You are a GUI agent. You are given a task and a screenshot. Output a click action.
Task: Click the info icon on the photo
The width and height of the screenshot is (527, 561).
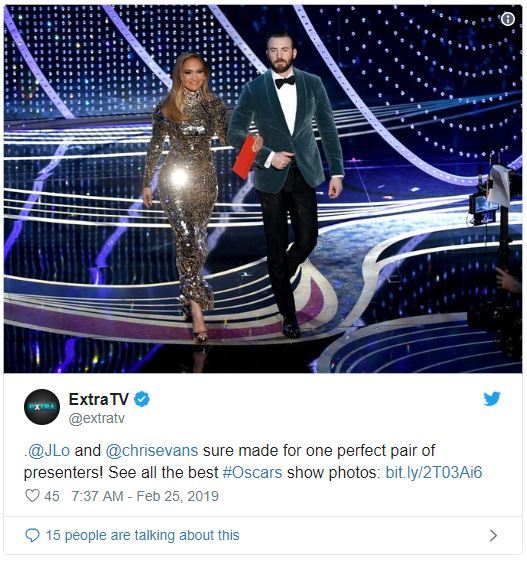508,19
